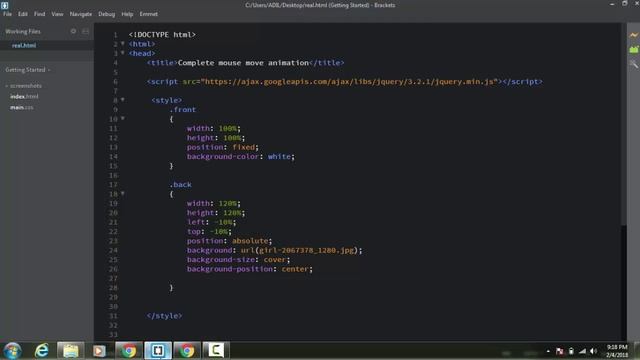The height and width of the screenshot is (360, 640).
Task: Fold the .back rule brace on line 18
Action: point(122,193)
